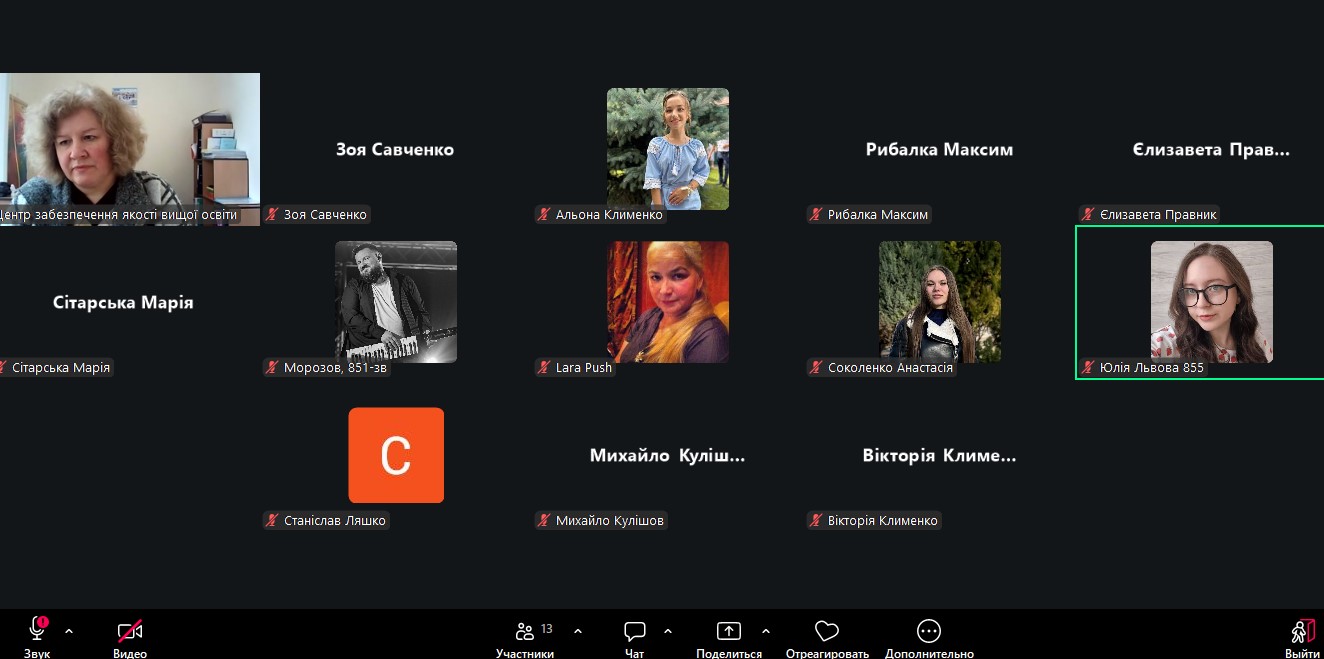Click the muted mic icon beside Соколенко Анастасія
Viewport: 1324px width, 659px height.
816,368
